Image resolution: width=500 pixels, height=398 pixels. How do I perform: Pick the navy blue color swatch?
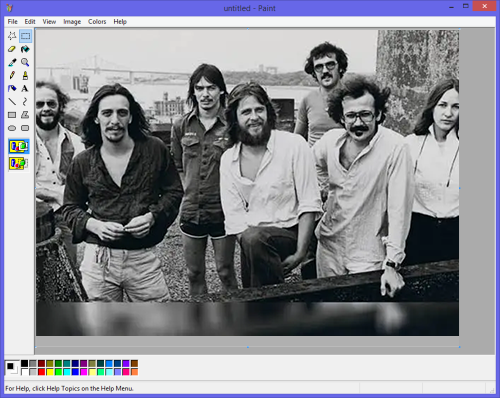point(75,363)
